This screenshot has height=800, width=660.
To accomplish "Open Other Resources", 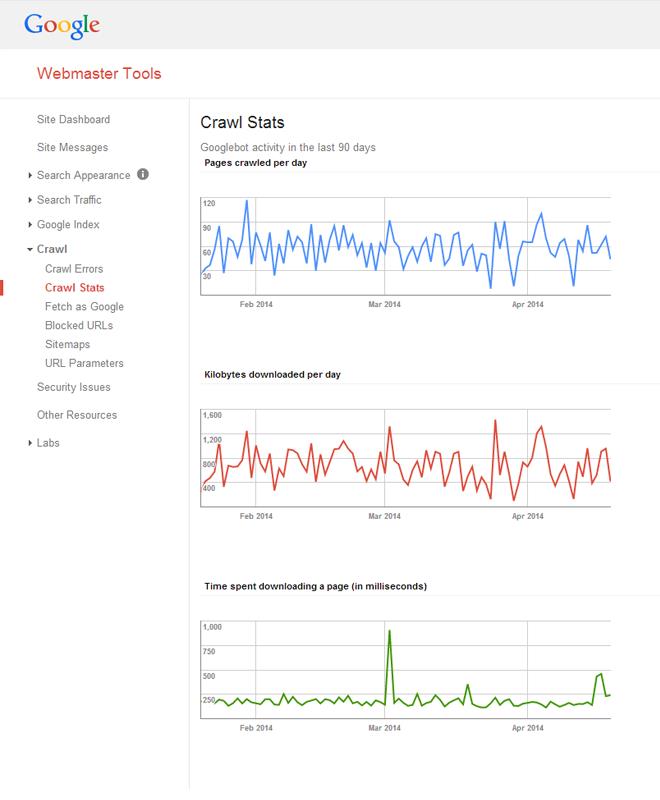I will (x=77, y=415).
